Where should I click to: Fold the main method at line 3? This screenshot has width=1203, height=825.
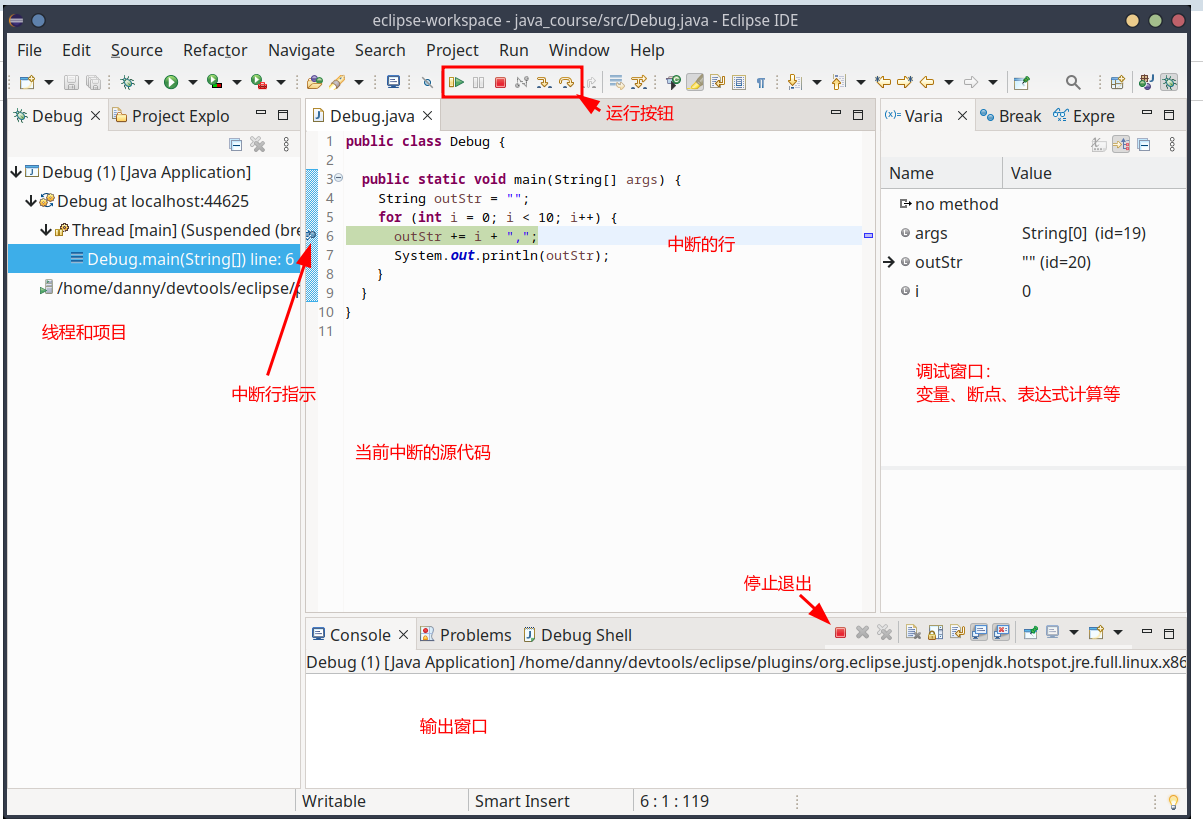click(x=338, y=178)
